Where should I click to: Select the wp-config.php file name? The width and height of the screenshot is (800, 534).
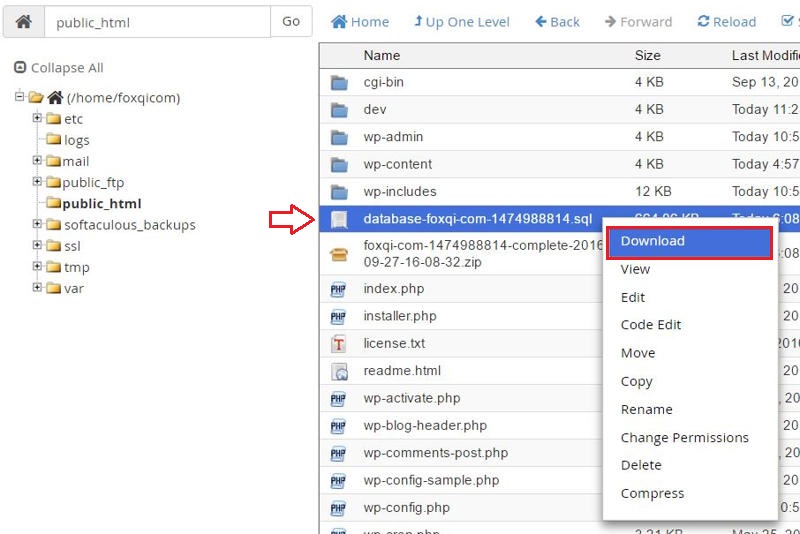pyautogui.click(x=406, y=508)
